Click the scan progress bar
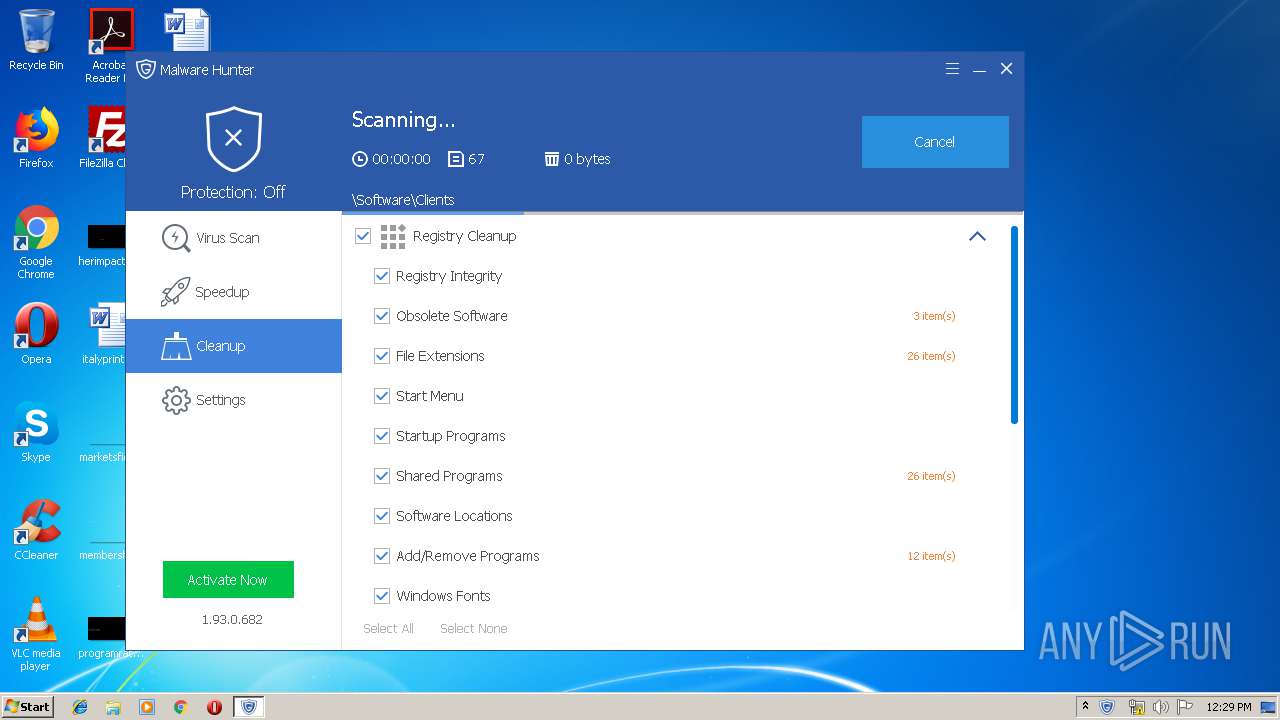 pyautogui.click(x=683, y=212)
